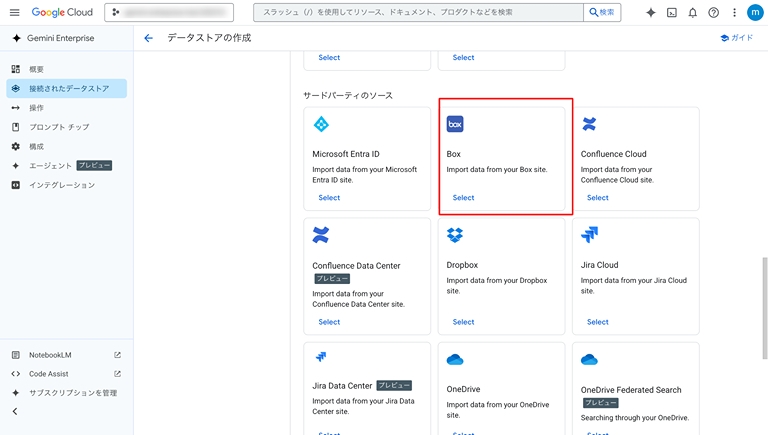Viewport: 768px width, 435px height.
Task: Click the Confluence Cloud icon
Action: pyautogui.click(x=589, y=124)
